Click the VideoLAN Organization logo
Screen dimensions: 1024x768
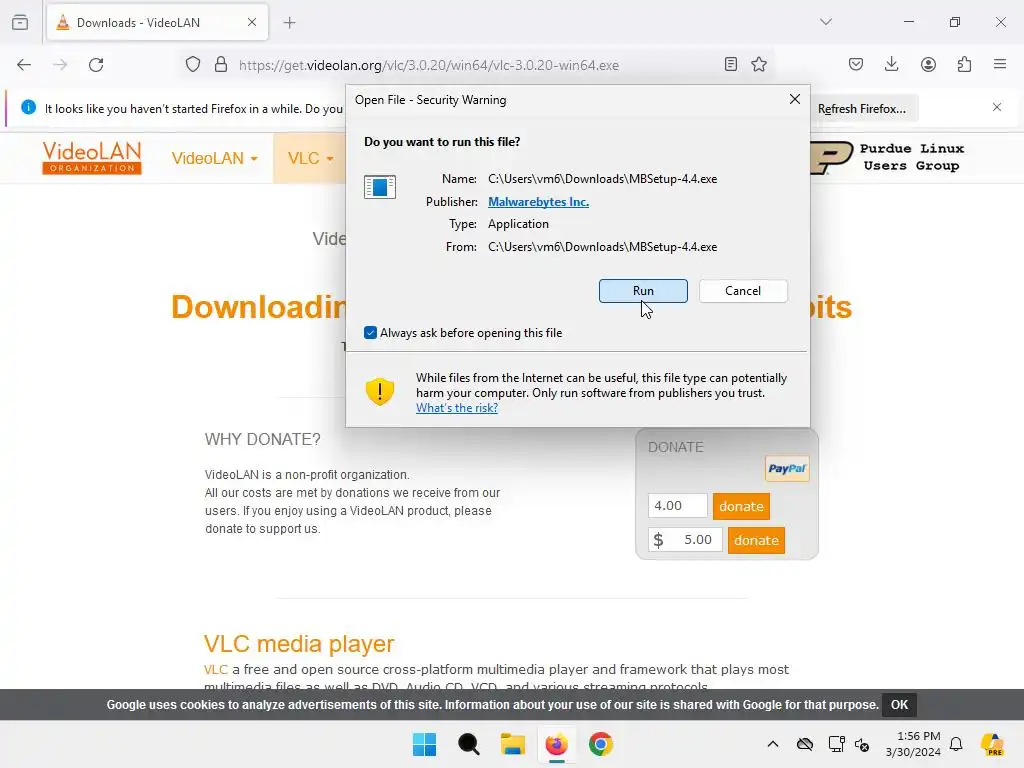click(x=91, y=157)
